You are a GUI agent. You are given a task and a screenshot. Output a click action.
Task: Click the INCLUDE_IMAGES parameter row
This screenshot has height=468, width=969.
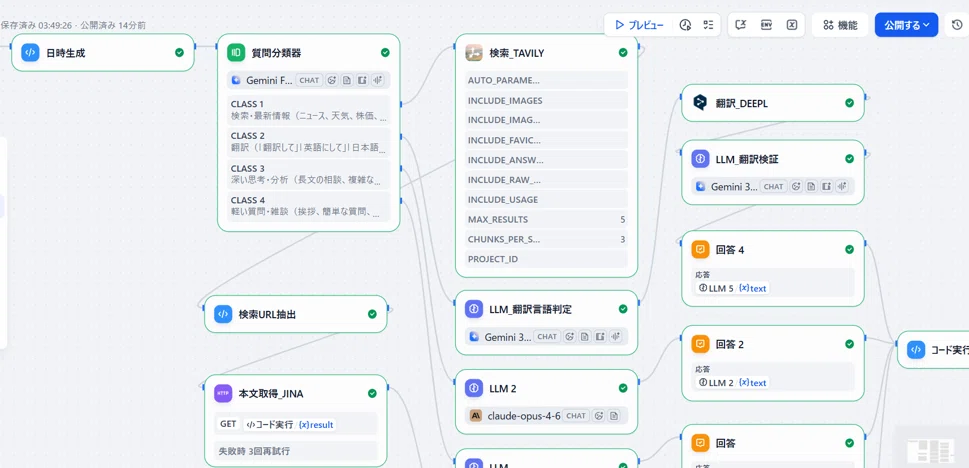(x=546, y=100)
